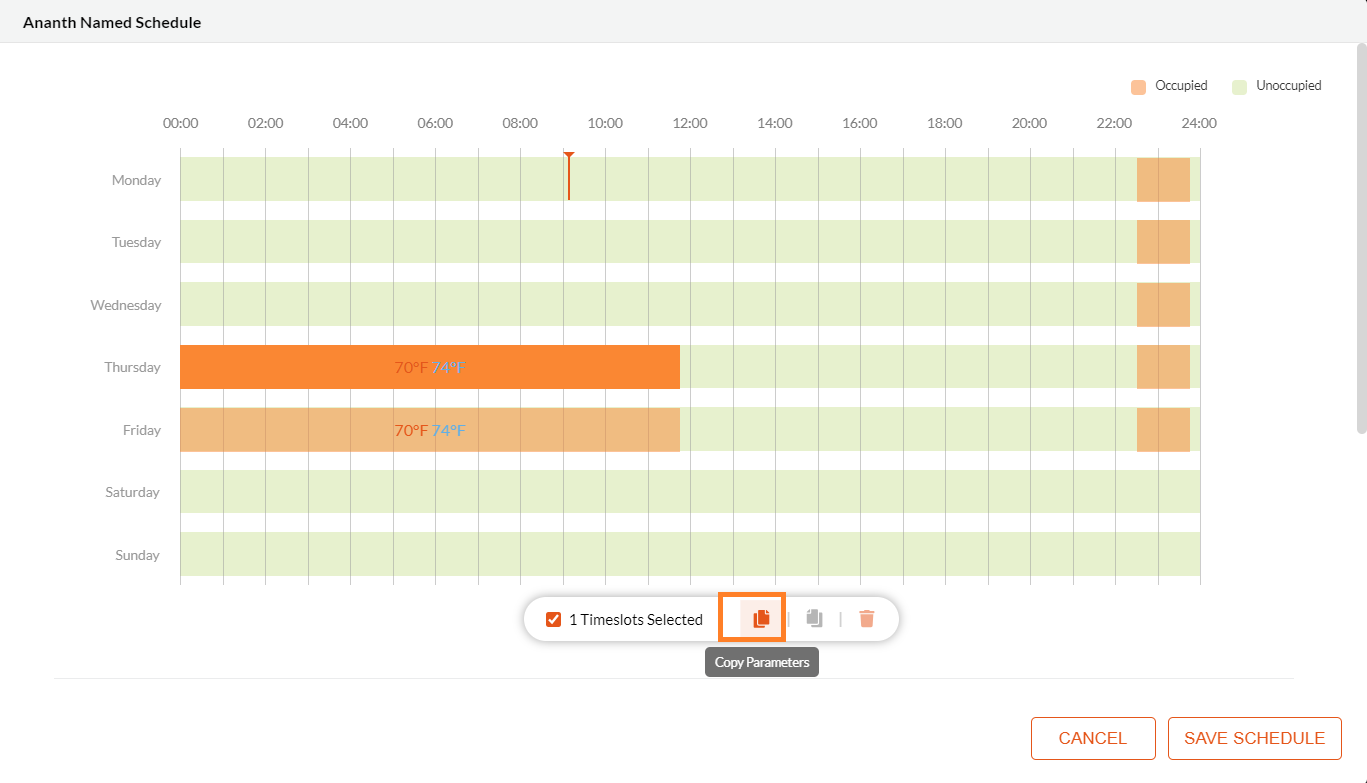Click Wednesday's late-evening occupied block
The height and width of the screenshot is (783, 1367).
coord(1163,305)
